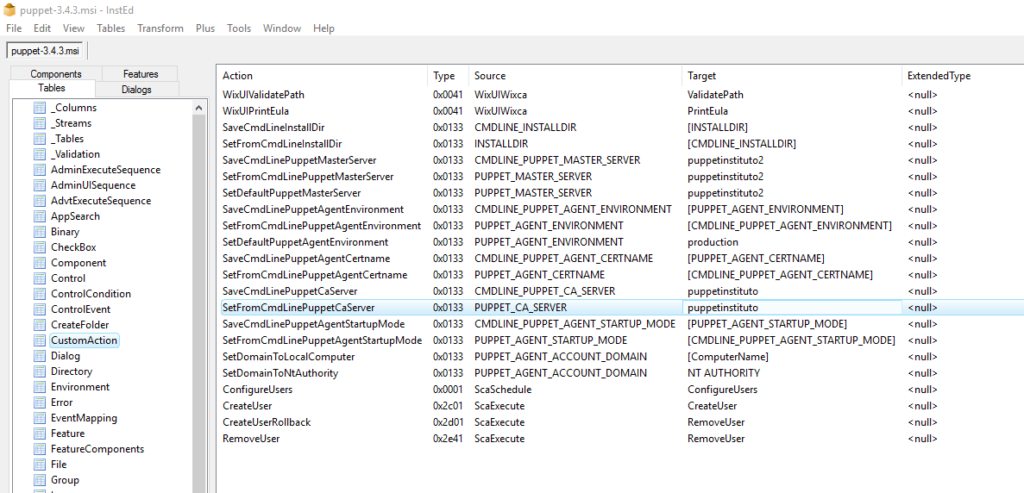Select the RemoveUser action cell
1024x493 pixels.
251,438
